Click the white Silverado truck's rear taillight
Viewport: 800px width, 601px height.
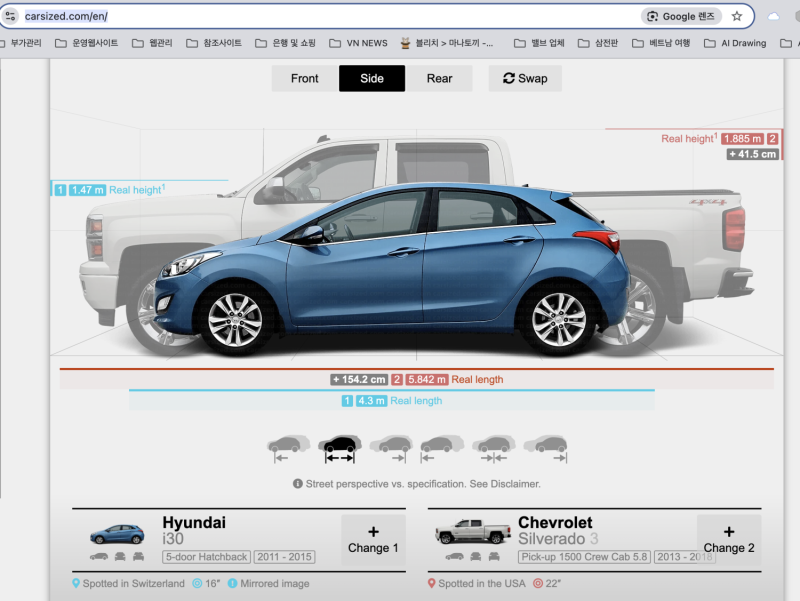(734, 230)
